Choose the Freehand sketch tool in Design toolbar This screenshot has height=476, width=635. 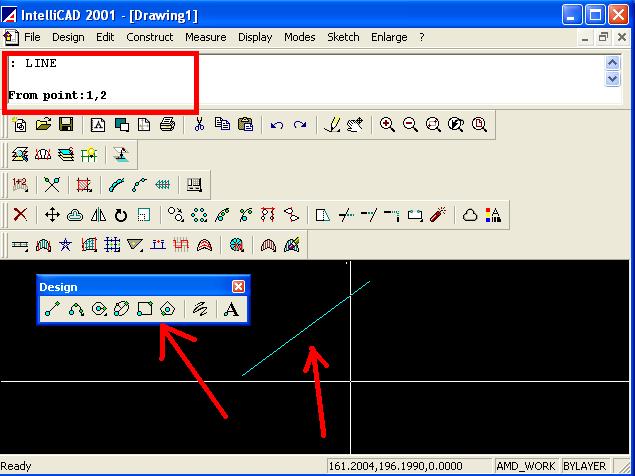click(x=200, y=309)
